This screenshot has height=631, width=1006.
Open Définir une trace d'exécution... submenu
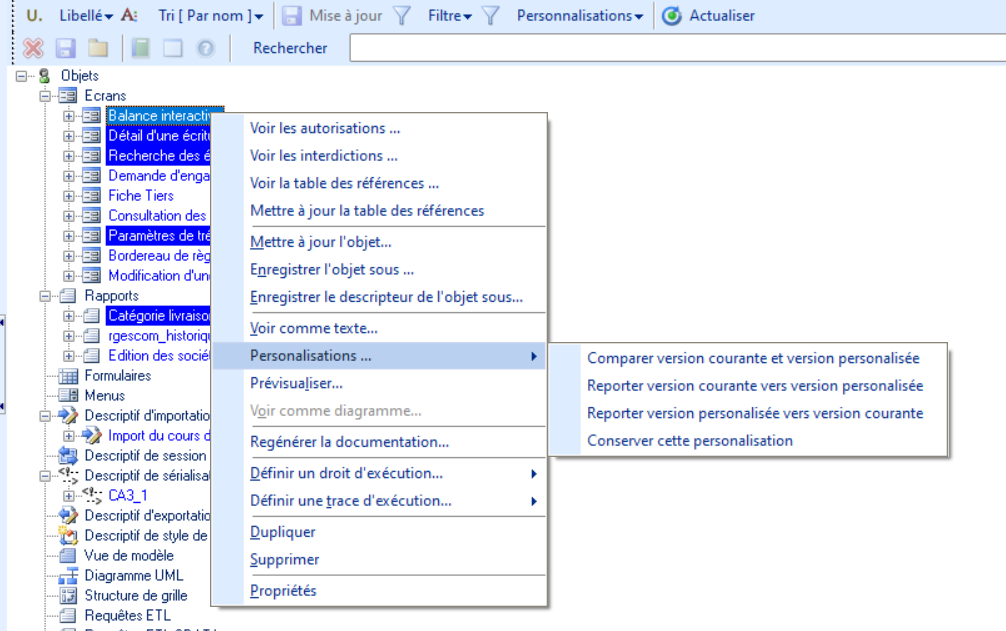[x=379, y=501]
